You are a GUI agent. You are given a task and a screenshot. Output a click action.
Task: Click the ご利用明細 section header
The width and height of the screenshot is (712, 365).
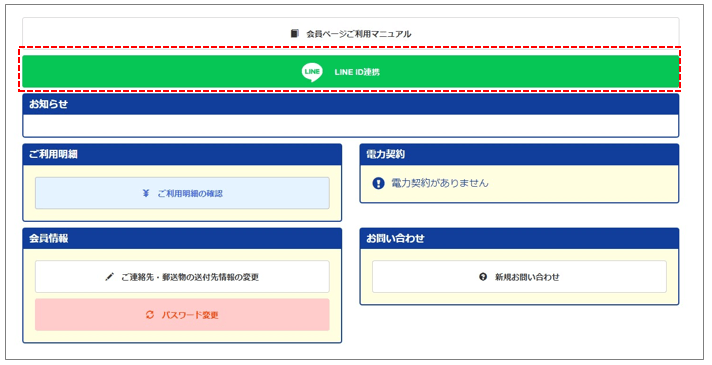point(182,154)
